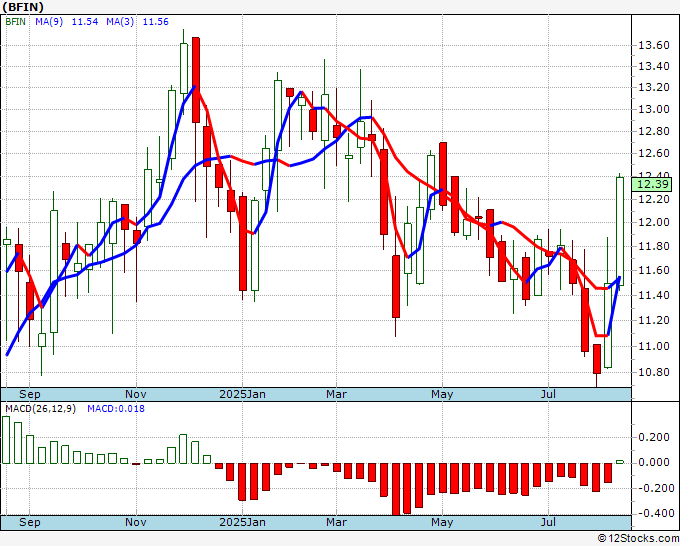Click the latest green candle near 12.39

pos(620,231)
